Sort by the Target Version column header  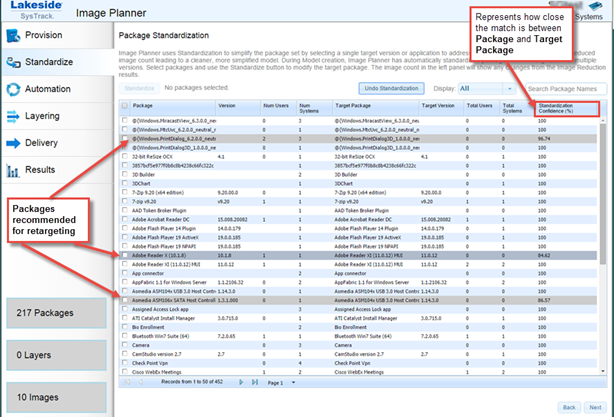tap(441, 108)
